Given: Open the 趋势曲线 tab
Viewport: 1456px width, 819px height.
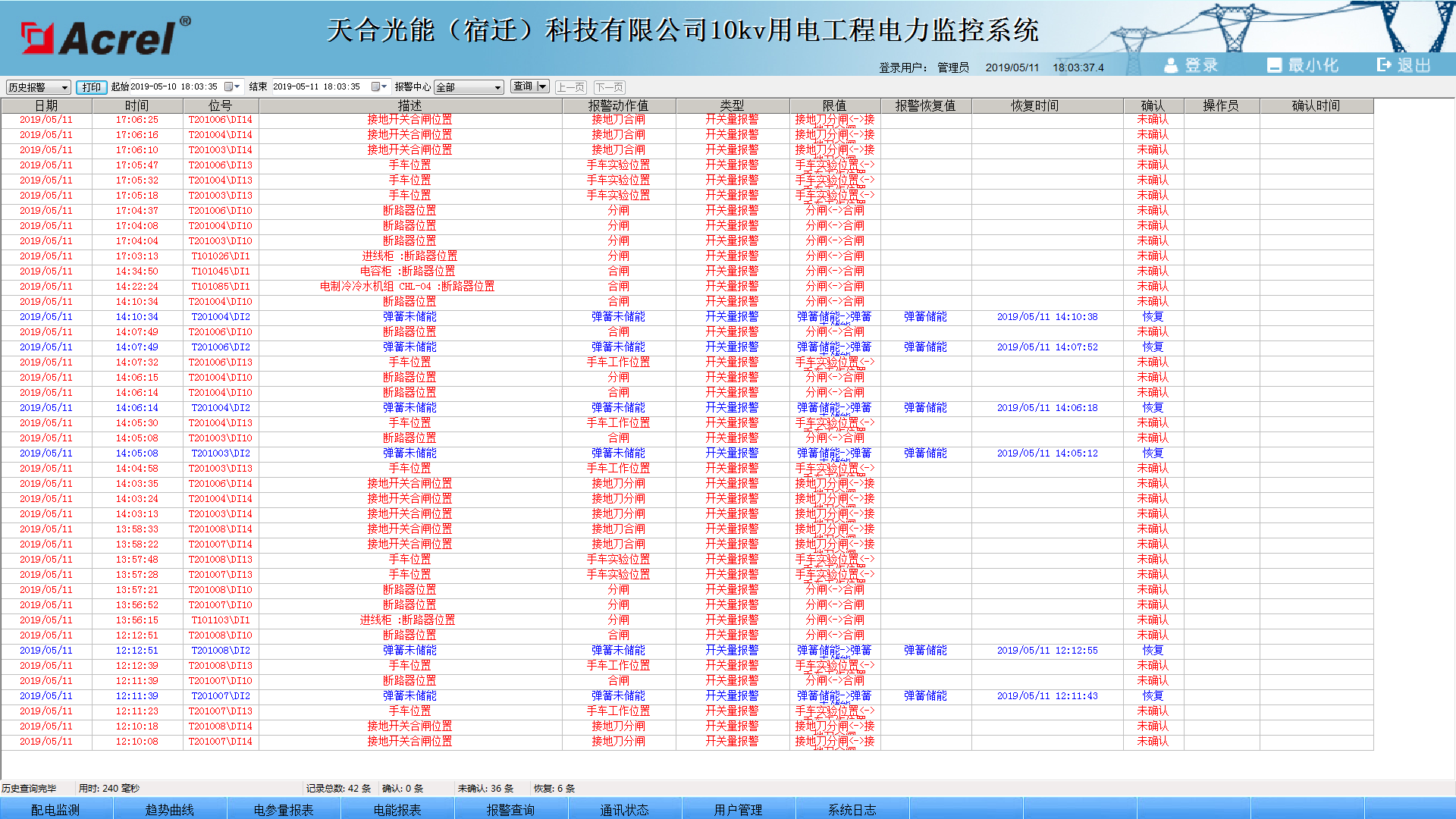Looking at the screenshot, I should coord(170,809).
